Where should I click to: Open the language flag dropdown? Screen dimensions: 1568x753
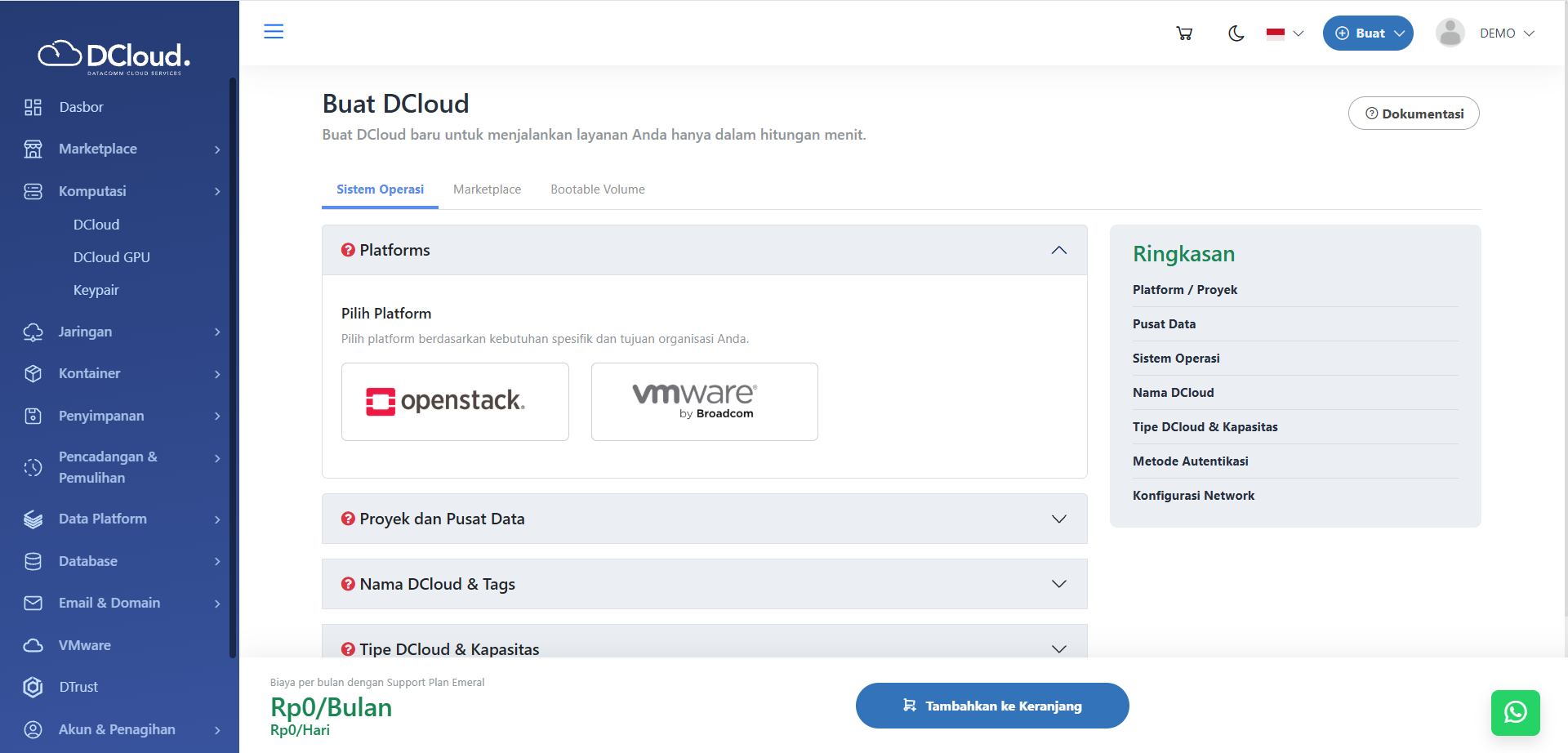[1285, 33]
